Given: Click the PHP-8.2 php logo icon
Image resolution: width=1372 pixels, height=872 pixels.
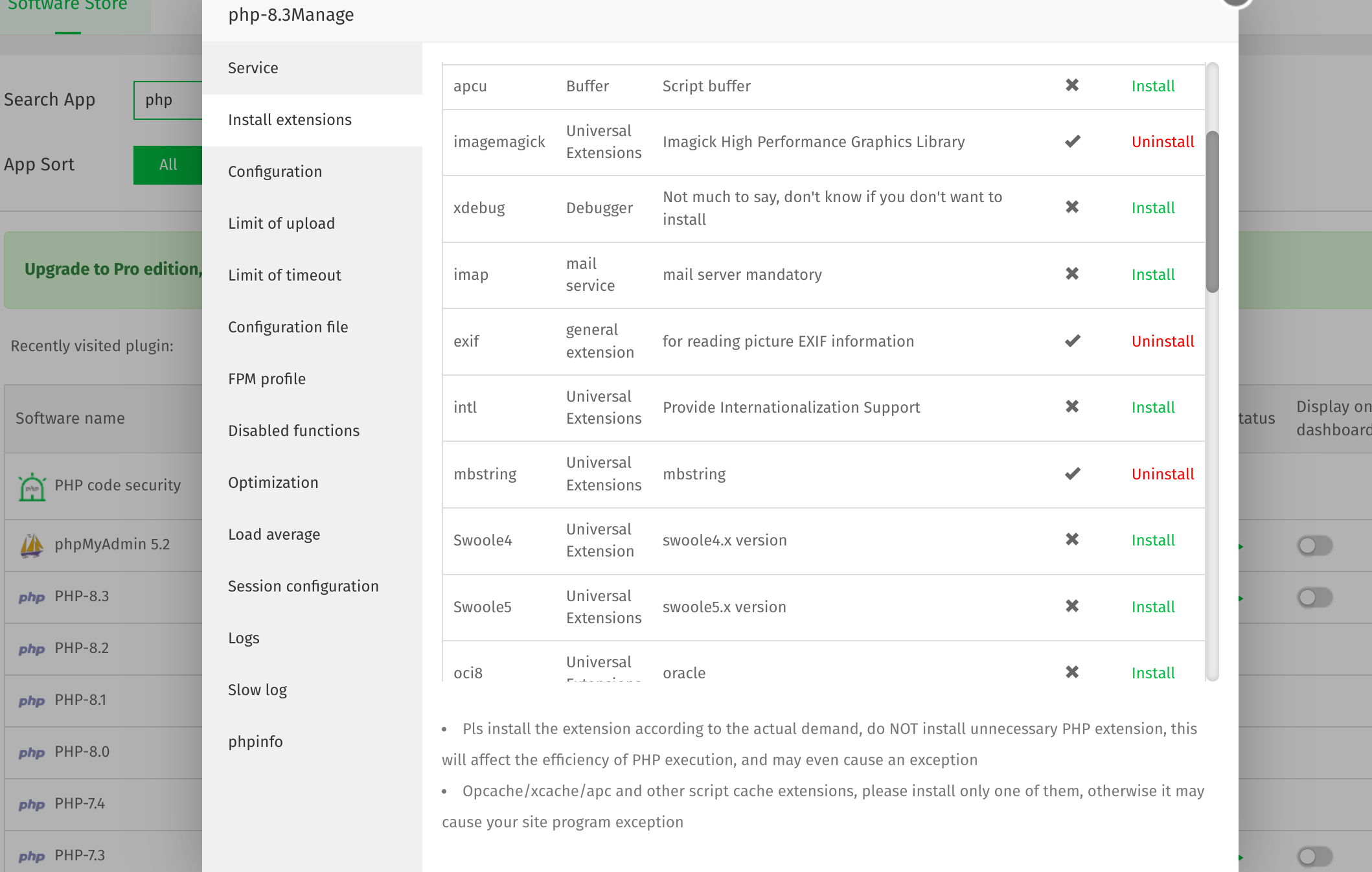Looking at the screenshot, I should pos(32,648).
